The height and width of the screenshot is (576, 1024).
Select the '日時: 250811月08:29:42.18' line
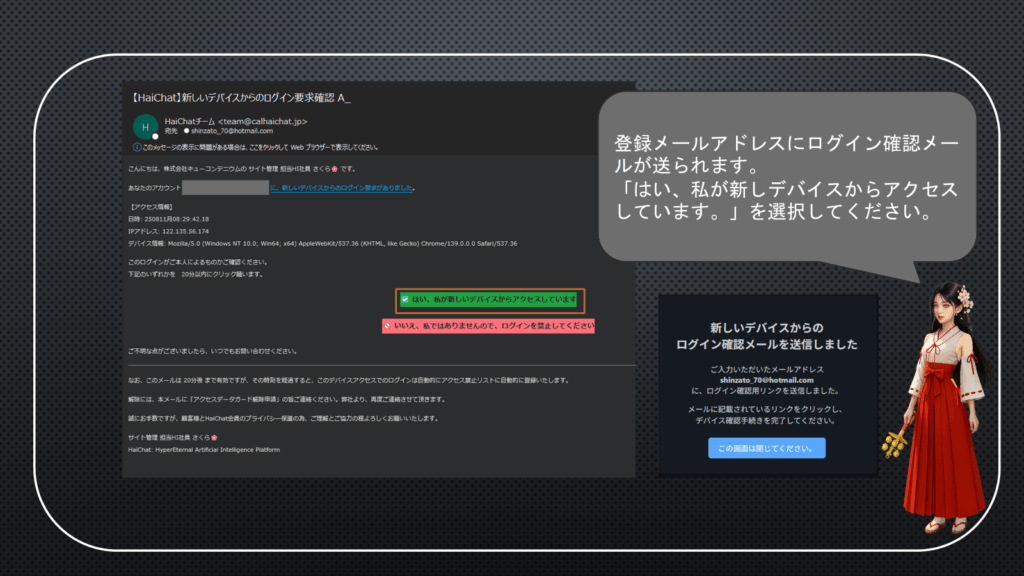coord(168,219)
